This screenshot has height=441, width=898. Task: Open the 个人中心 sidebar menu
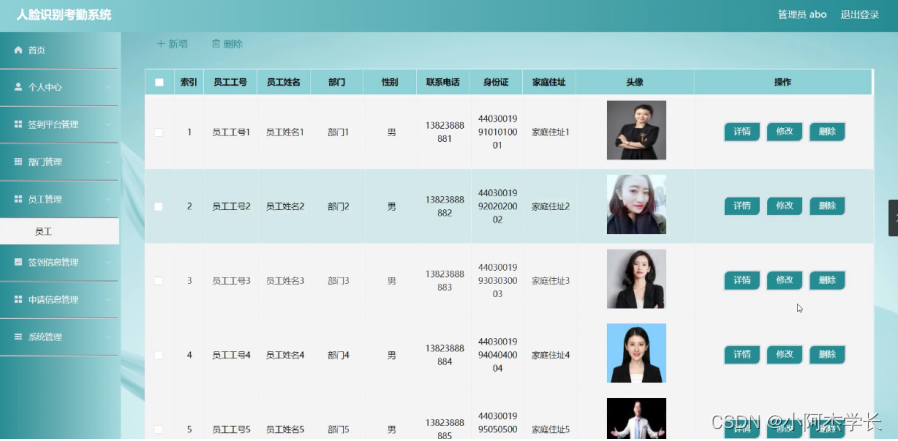click(60, 87)
